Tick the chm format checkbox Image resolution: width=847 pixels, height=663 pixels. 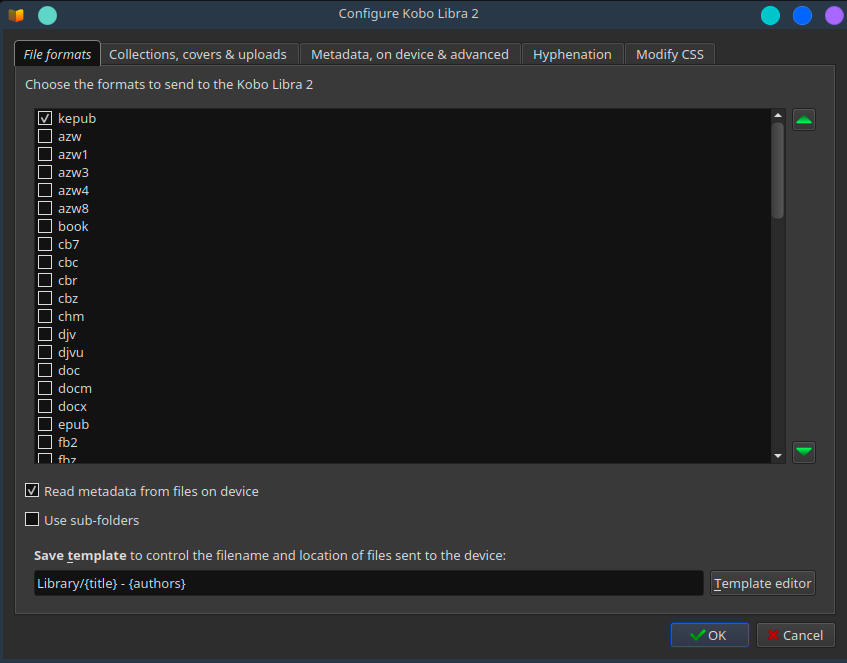point(45,316)
